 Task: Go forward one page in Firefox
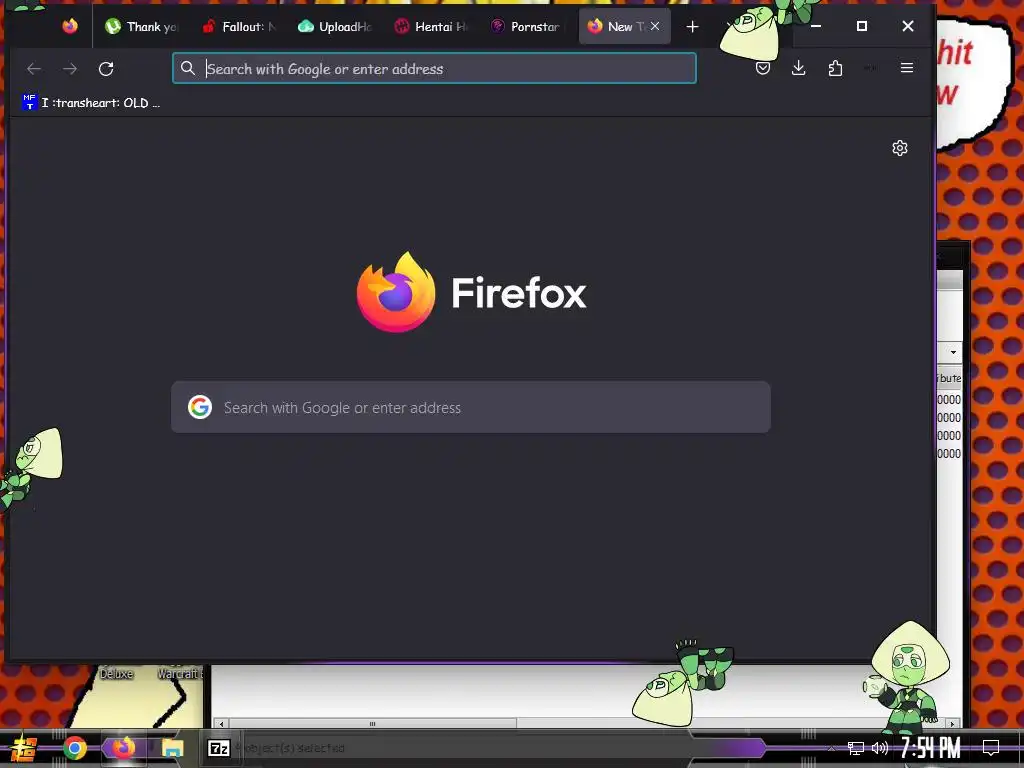[70, 69]
